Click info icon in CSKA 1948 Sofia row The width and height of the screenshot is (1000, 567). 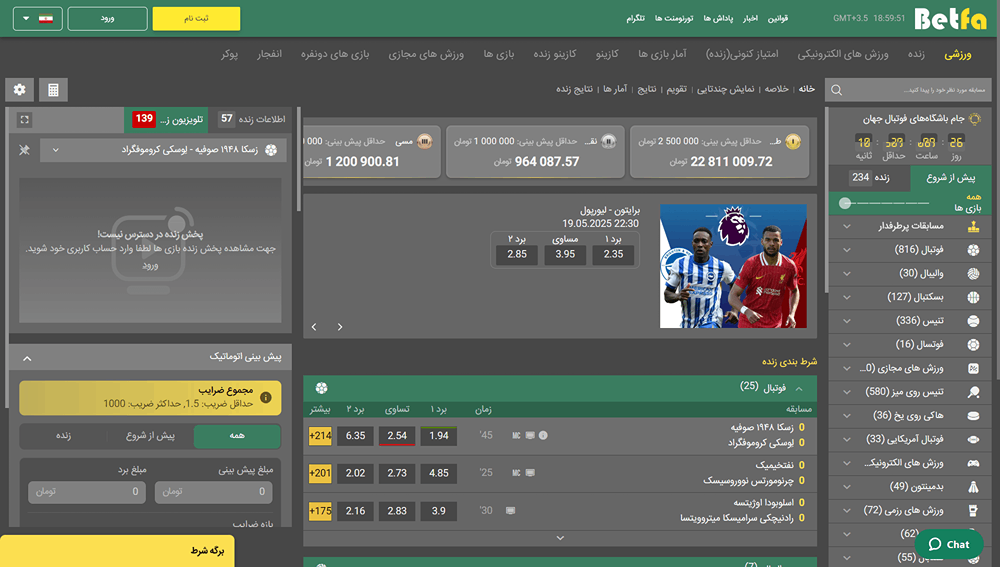click(x=543, y=436)
